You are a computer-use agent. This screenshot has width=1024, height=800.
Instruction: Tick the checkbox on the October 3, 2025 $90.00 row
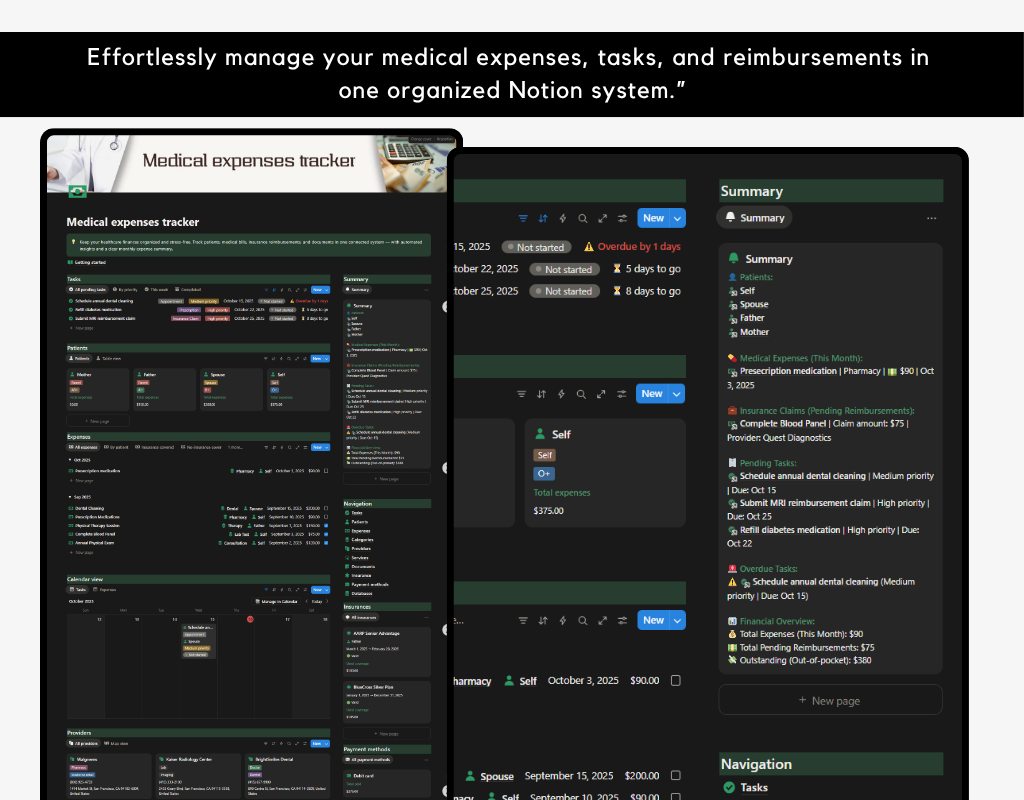point(676,680)
